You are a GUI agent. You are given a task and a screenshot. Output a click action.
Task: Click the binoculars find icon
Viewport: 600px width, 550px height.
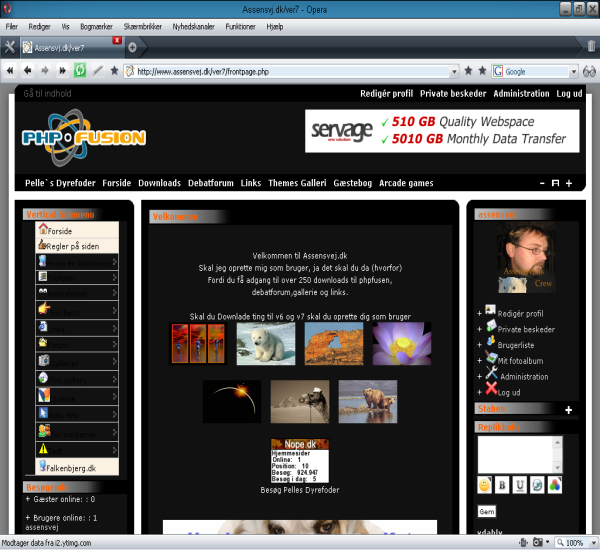[x=589, y=72]
